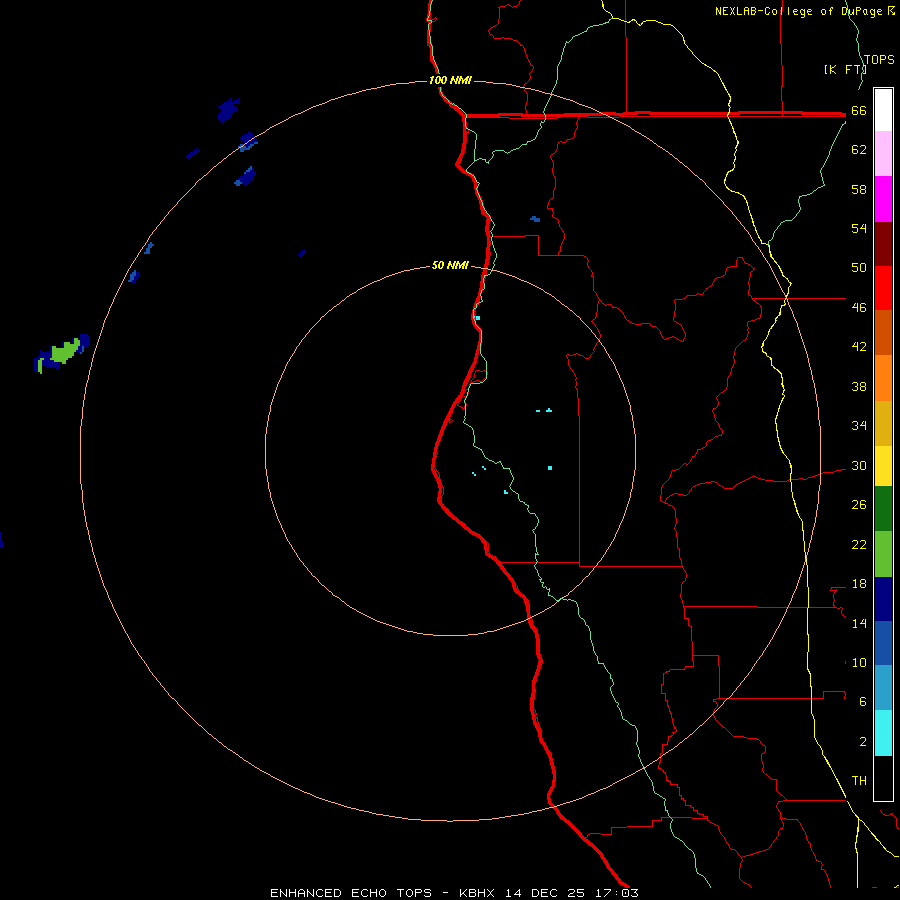The image size is (900, 900).
Task: Click the light green echo blob offshore
Action: pos(64,351)
